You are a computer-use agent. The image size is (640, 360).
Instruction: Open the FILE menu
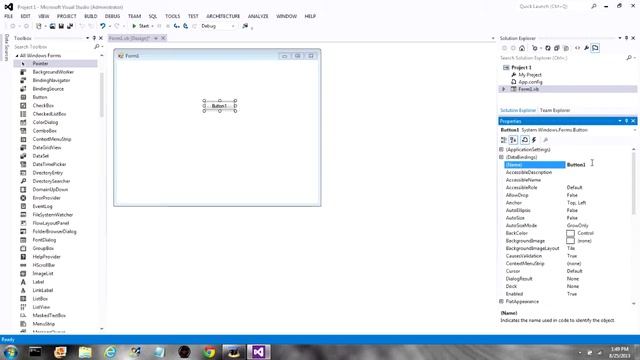point(9,16)
